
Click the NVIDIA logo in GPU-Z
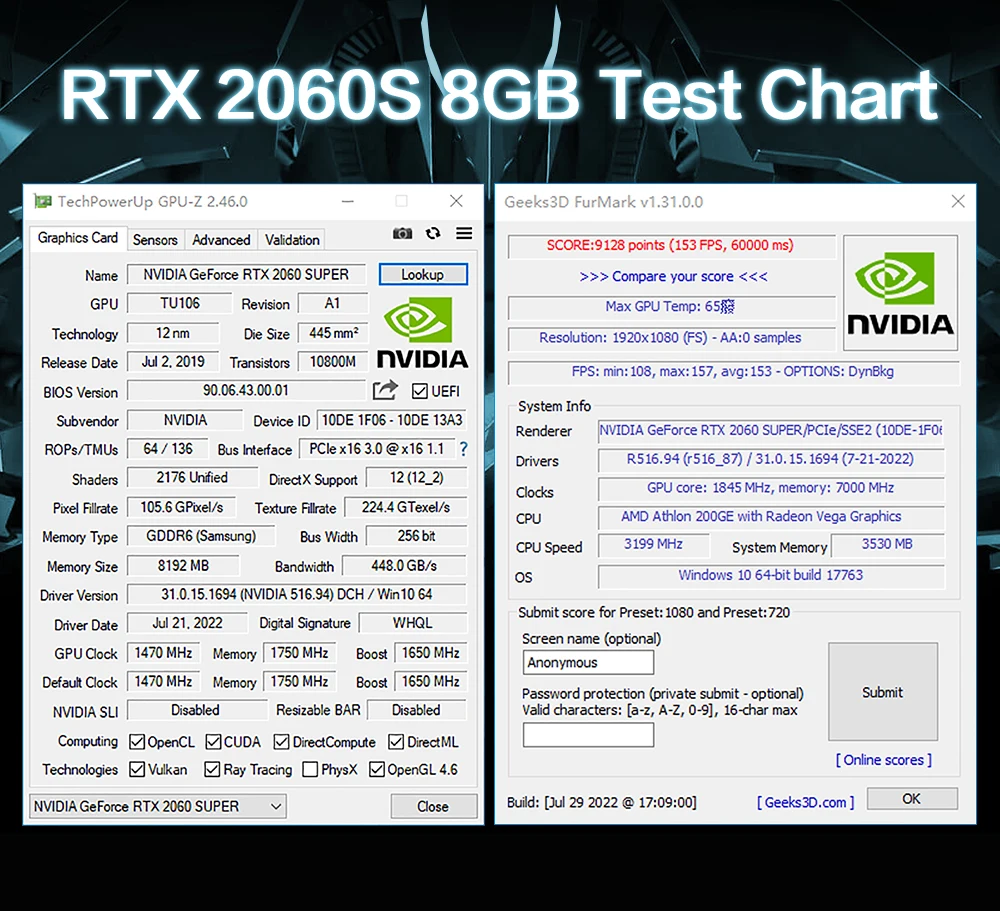422,332
